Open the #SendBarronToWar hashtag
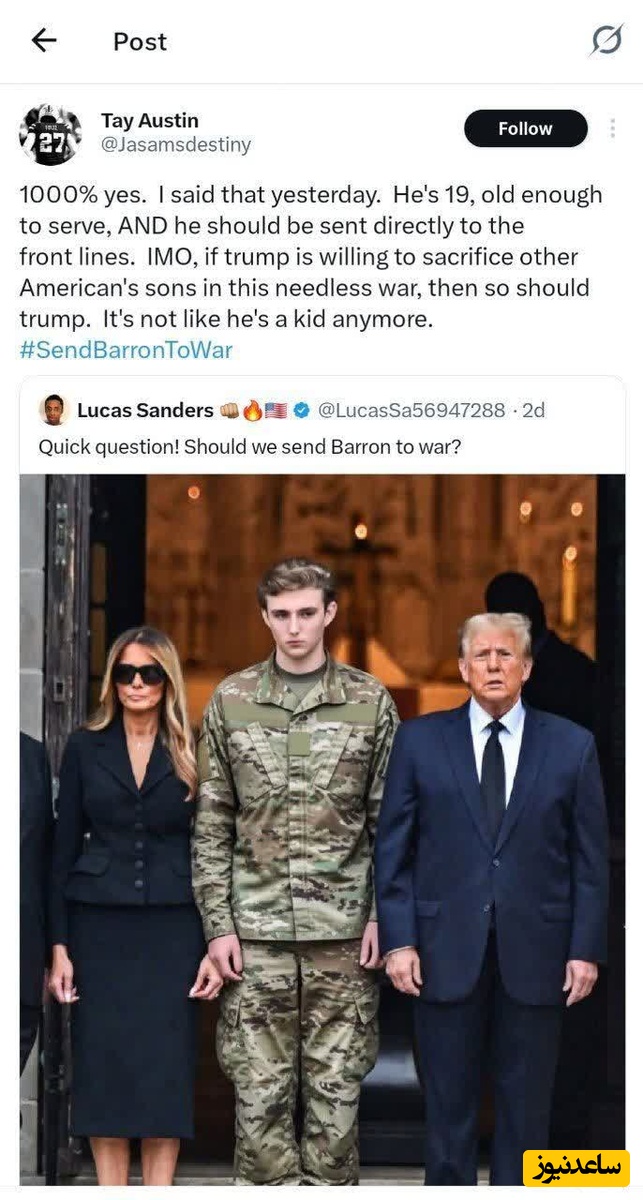The height and width of the screenshot is (1200, 643). click(126, 350)
